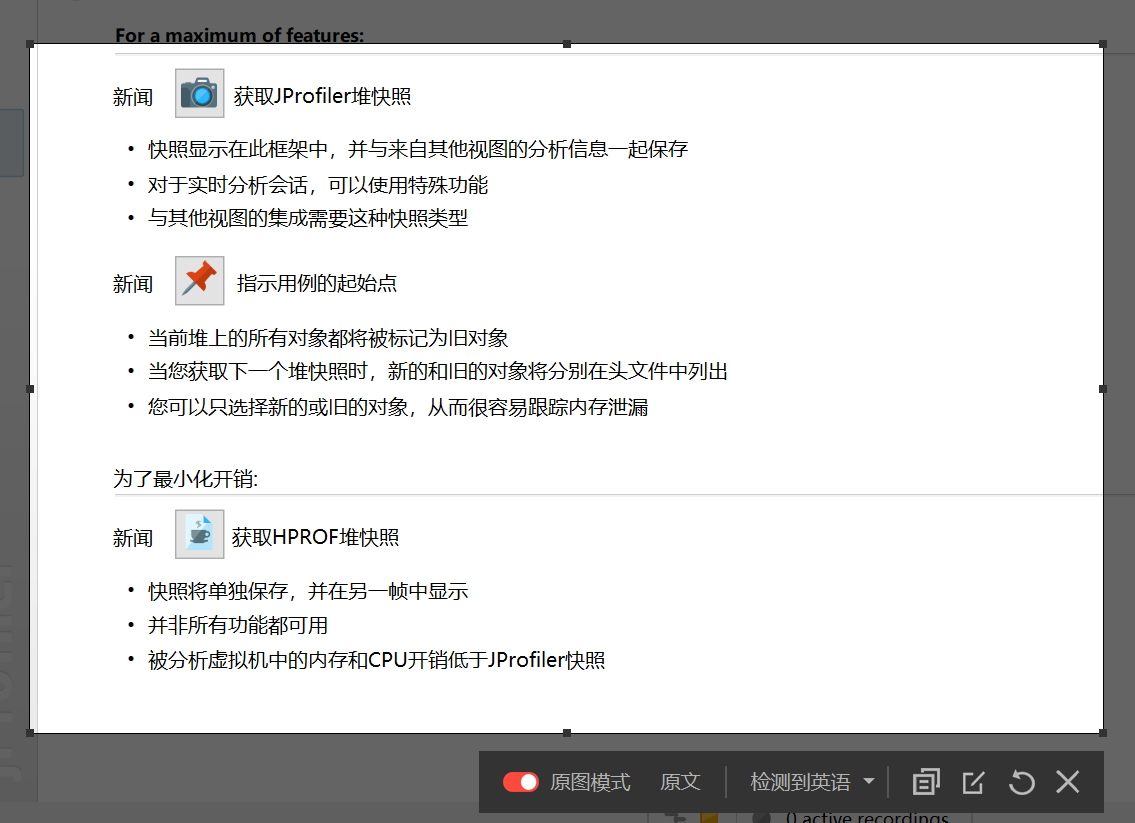This screenshot has height=823, width=1135.
Task: Select the 获取HPROF堆快照 option
Action: click(315, 537)
